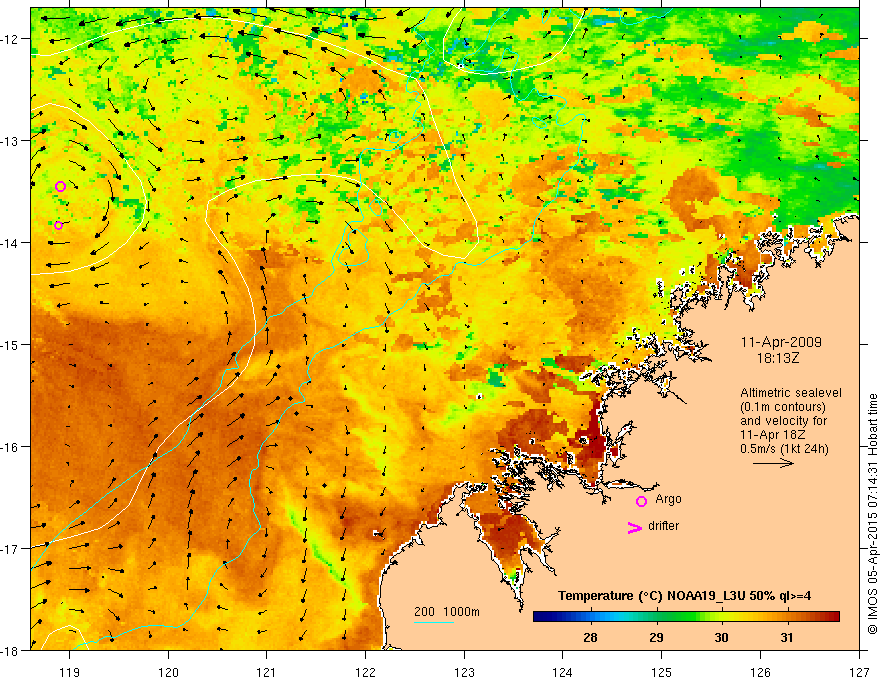Click longitude axis label '124'

pos(563,672)
